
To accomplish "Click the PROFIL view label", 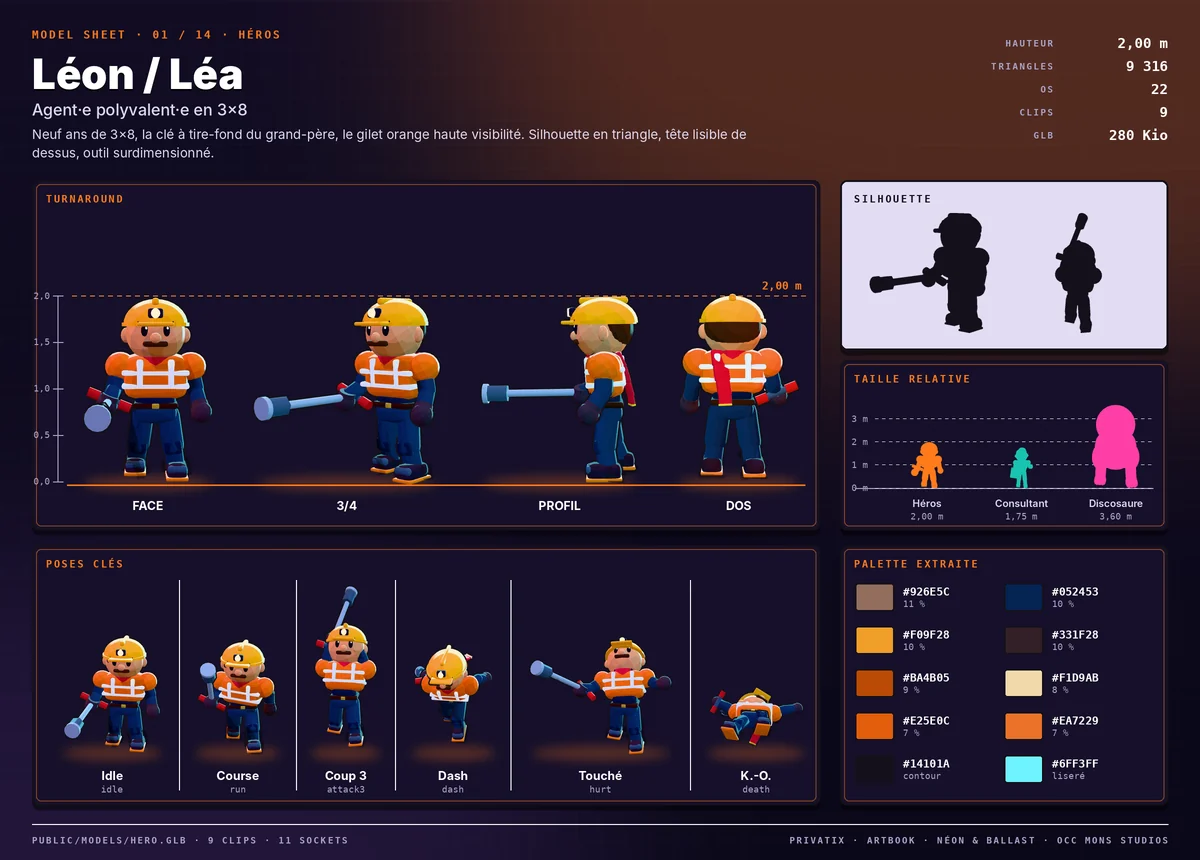I will pyautogui.click(x=559, y=506).
